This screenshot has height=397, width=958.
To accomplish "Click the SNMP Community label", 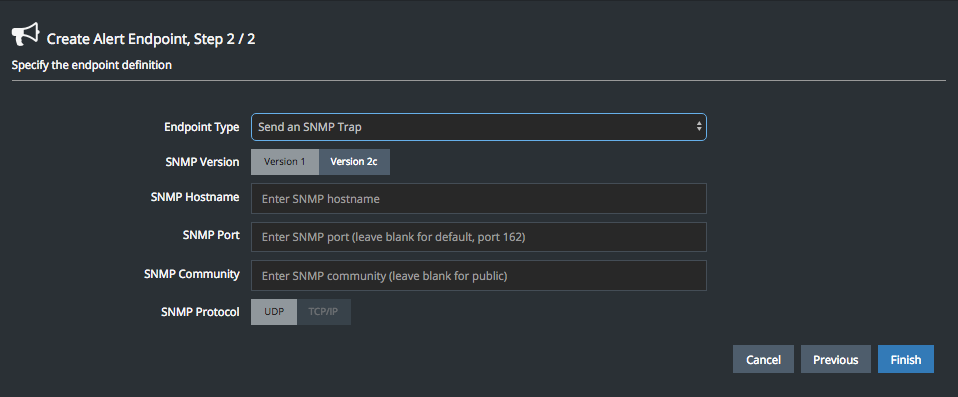I will [x=192, y=274].
